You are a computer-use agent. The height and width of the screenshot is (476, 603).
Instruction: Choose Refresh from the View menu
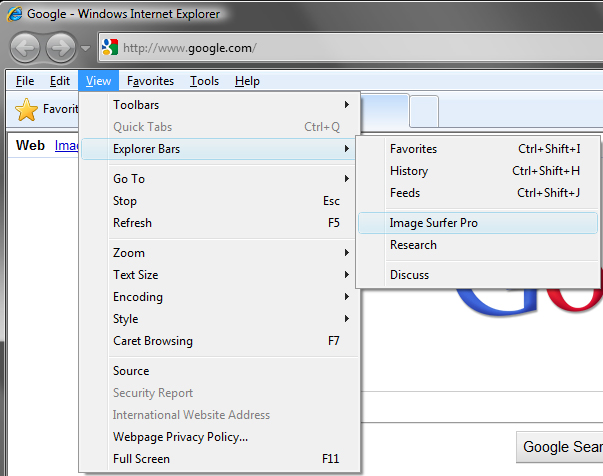coord(220,223)
